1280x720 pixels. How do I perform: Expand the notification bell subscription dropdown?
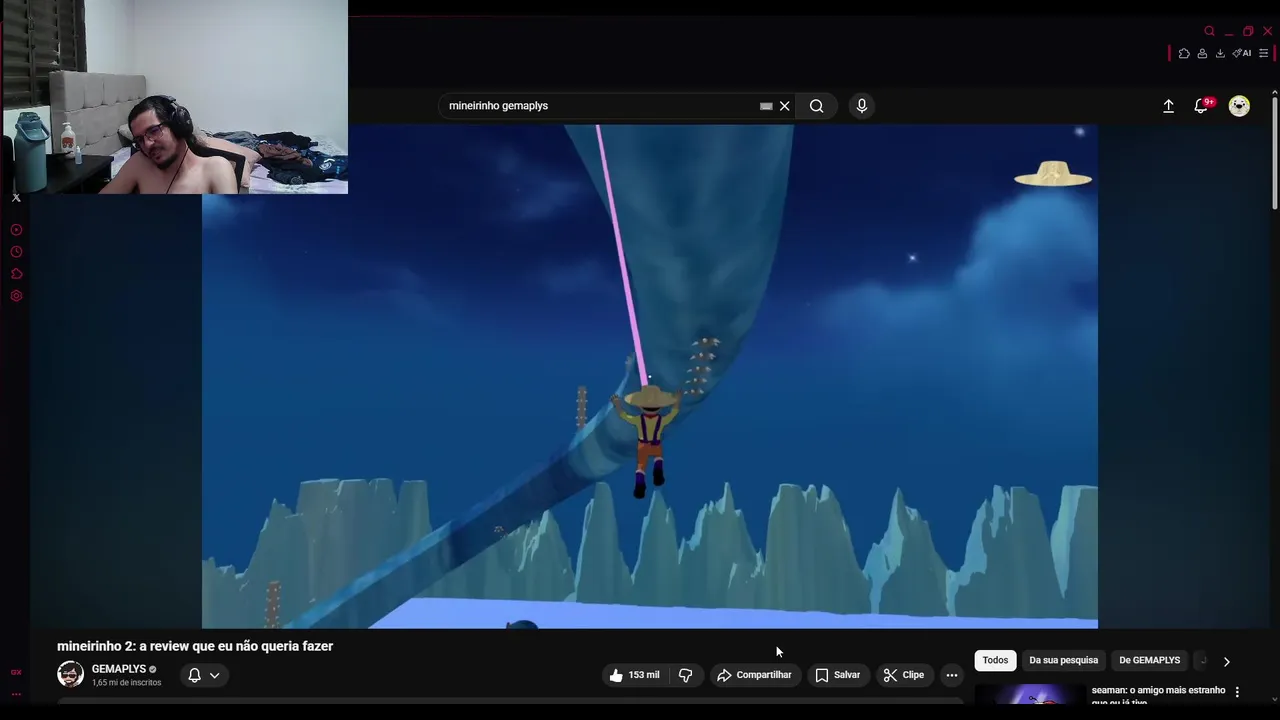(x=203, y=675)
